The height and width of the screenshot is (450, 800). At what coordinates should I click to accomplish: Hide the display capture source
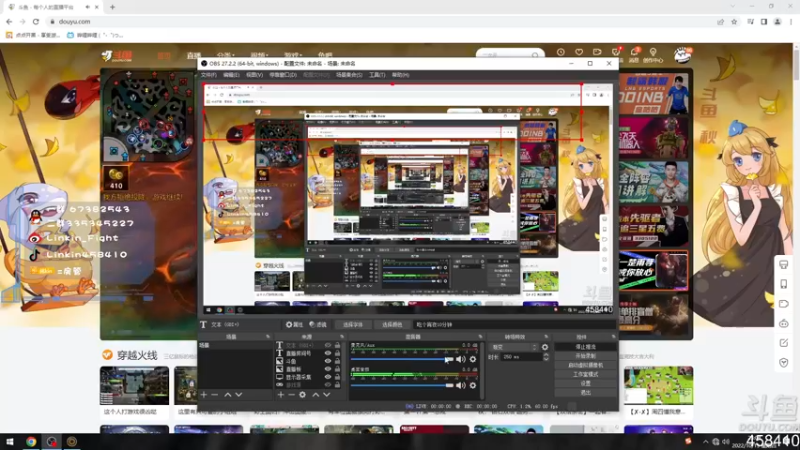pyautogui.click(x=328, y=377)
